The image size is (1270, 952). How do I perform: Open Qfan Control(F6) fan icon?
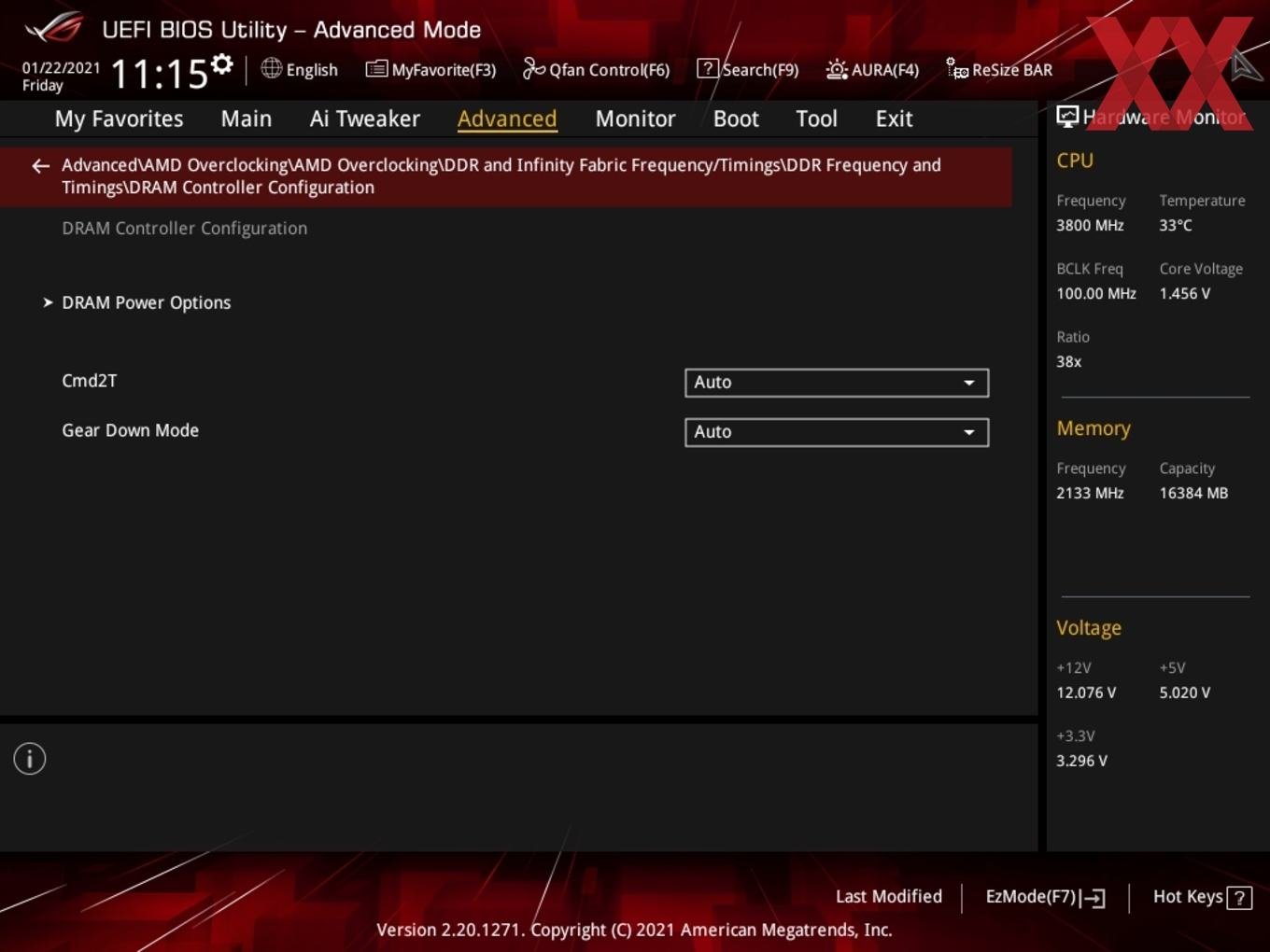point(533,68)
